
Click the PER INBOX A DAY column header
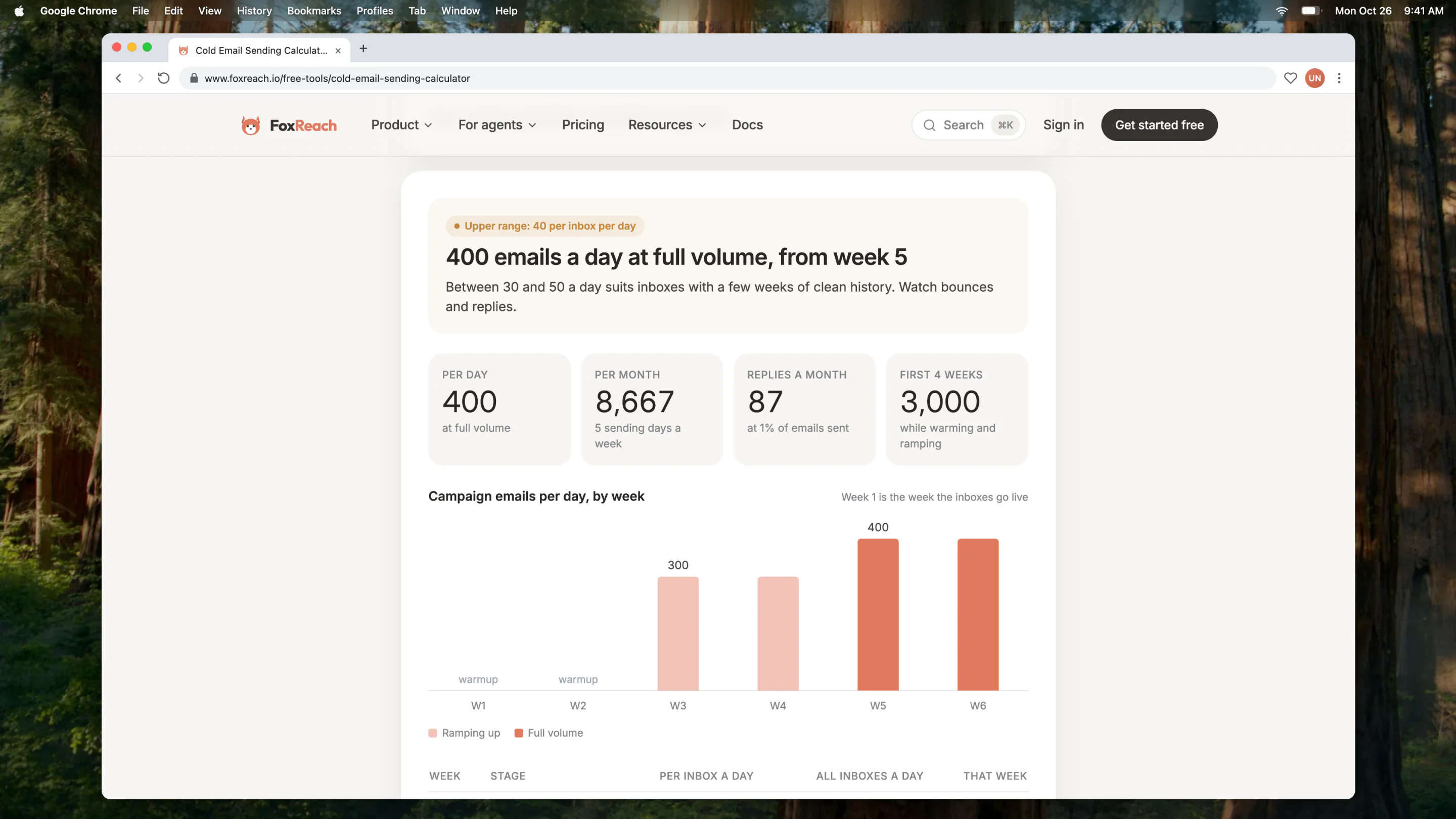[706, 776]
